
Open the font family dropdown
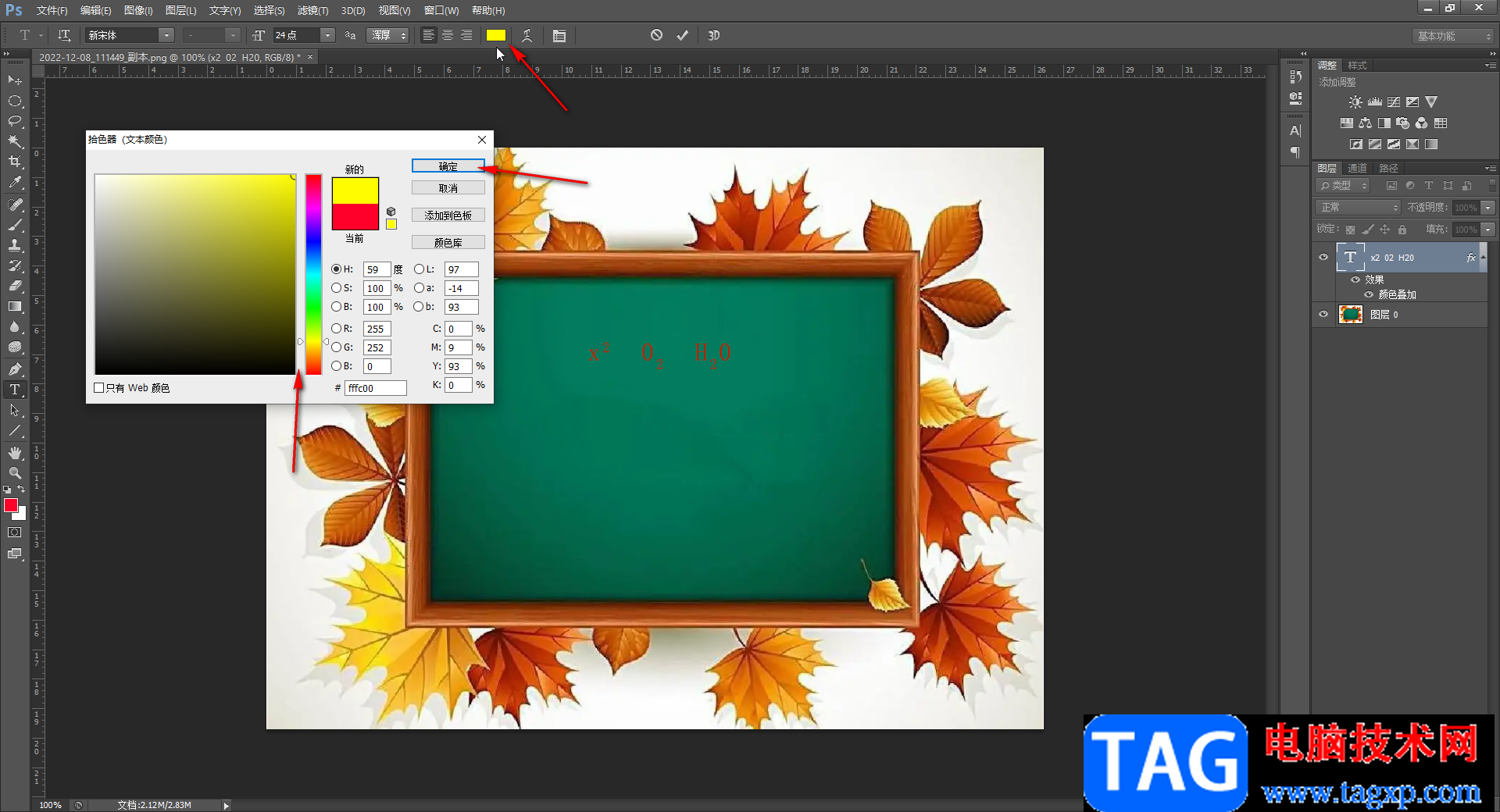(166, 35)
